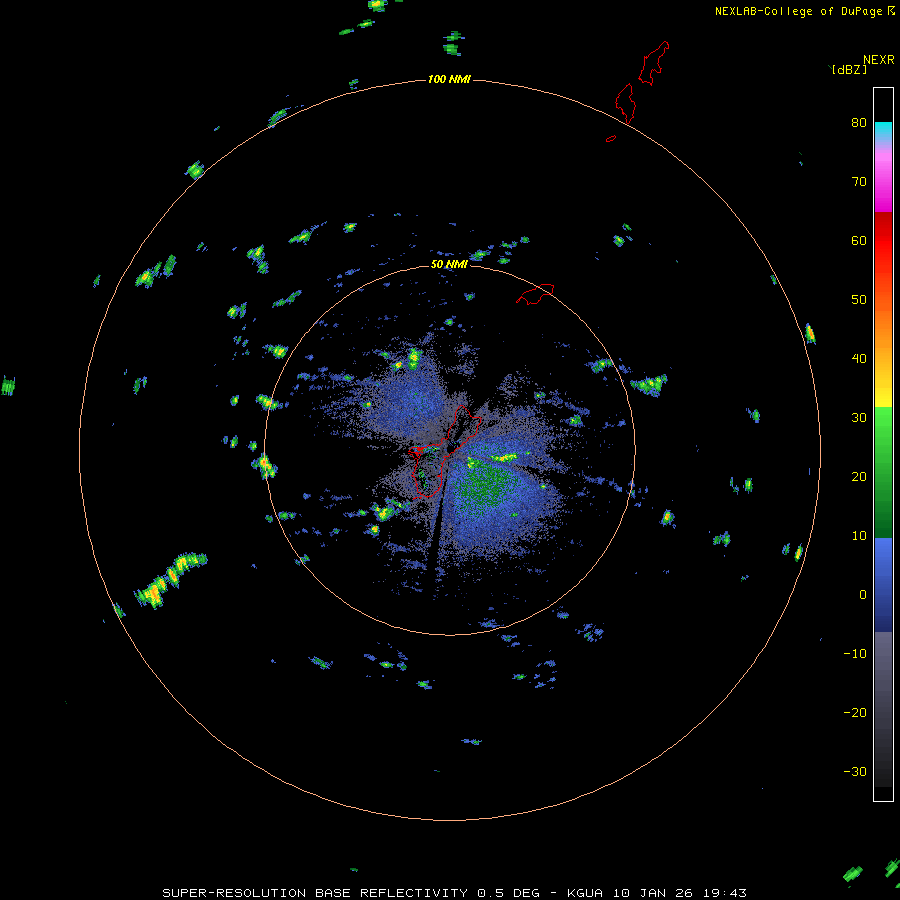The width and height of the screenshot is (900, 900).
Task: Click the 100 NMI range ring label
Action: click(x=449, y=79)
